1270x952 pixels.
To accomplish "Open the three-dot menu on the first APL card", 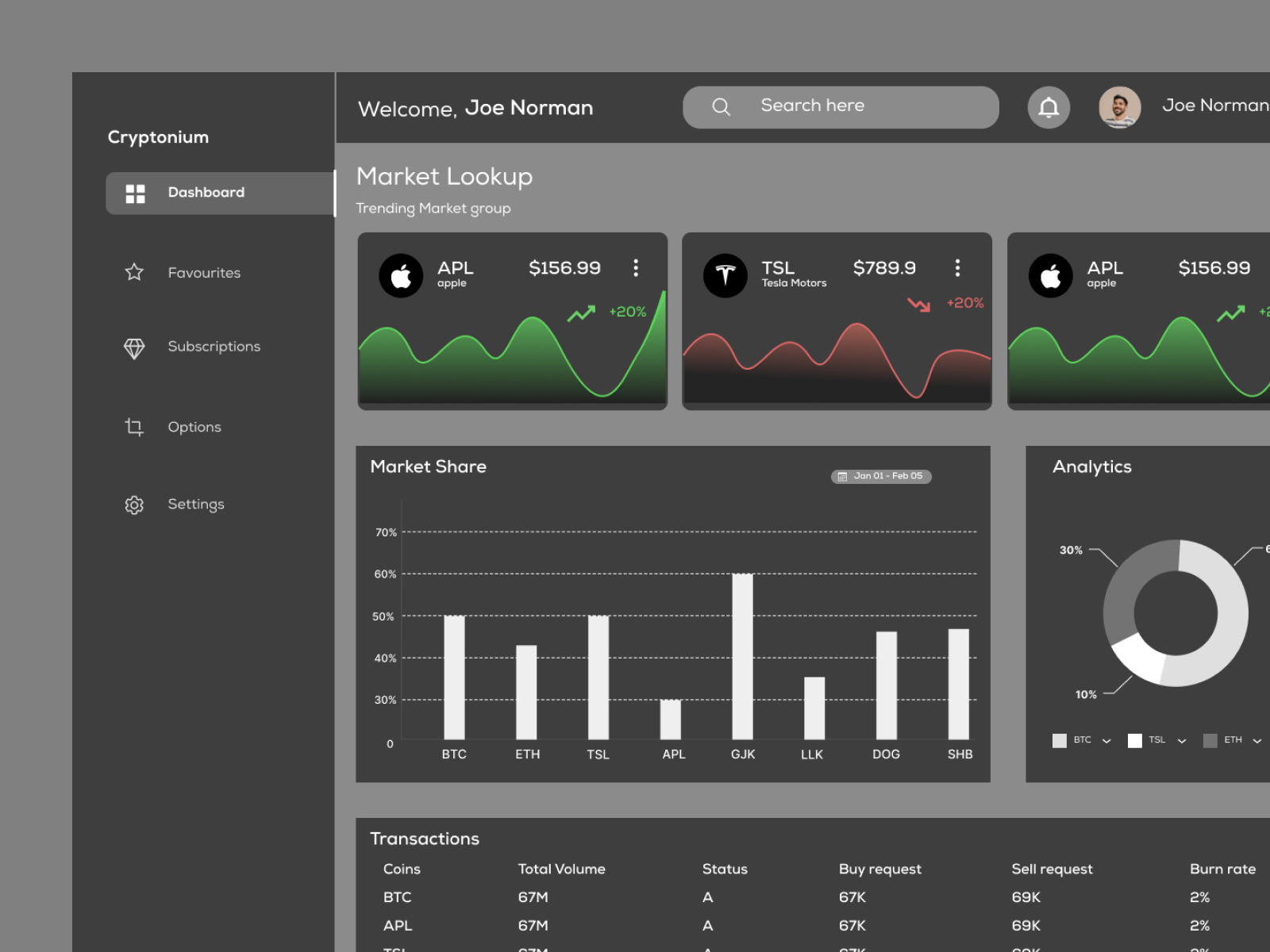I will pos(636,267).
